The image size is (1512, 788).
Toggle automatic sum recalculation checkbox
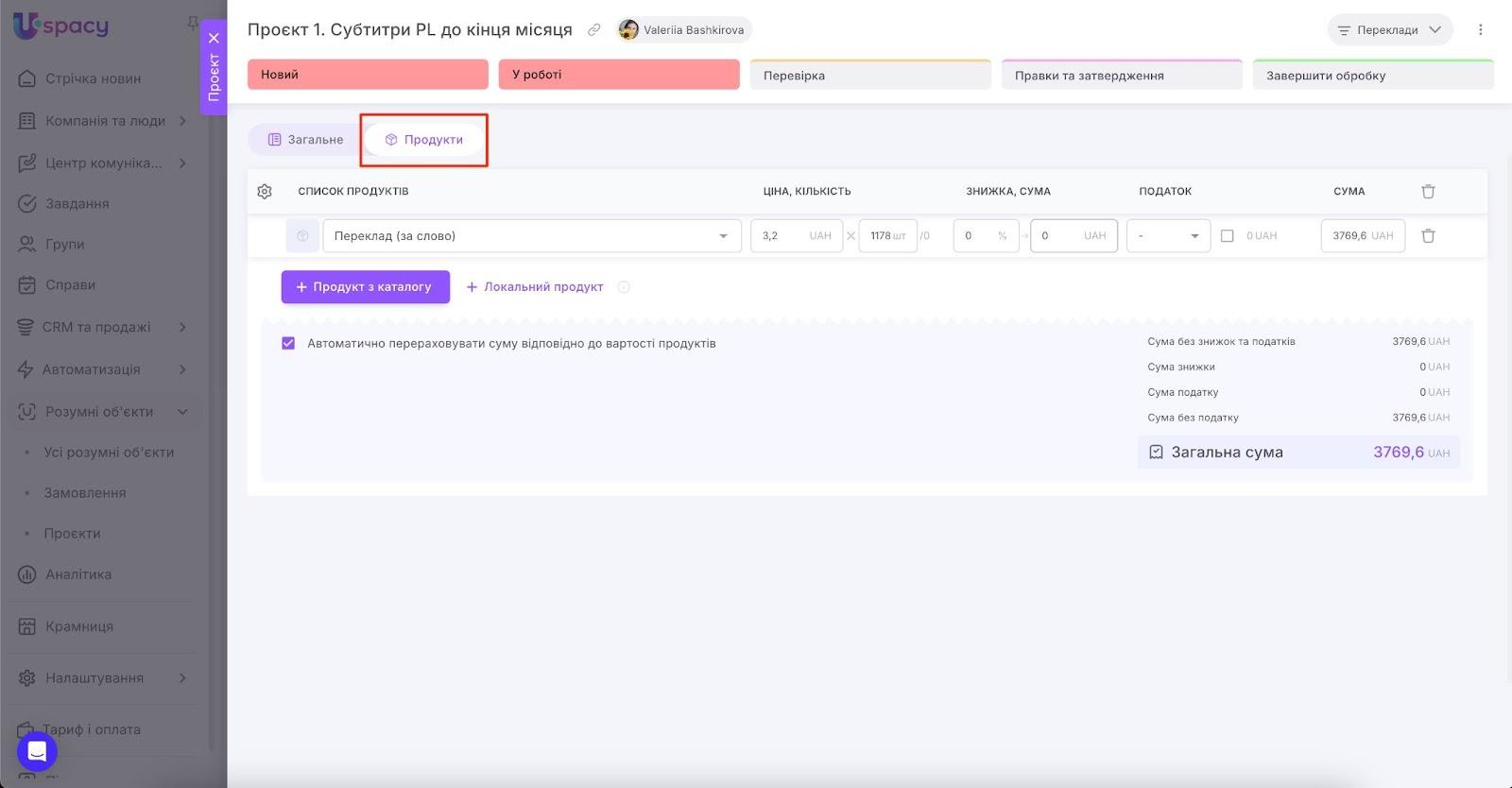[288, 344]
